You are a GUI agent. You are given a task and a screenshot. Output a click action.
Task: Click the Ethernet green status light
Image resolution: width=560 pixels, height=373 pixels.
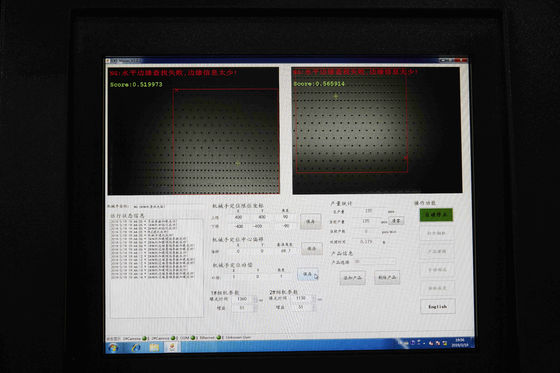pos(219,337)
